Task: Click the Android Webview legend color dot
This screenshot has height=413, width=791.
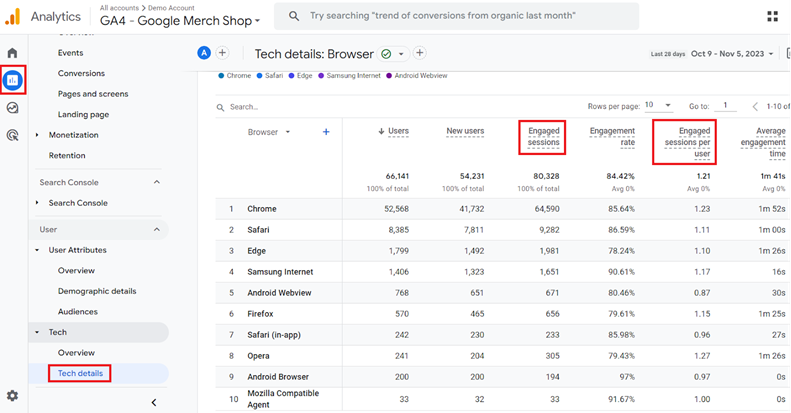Action: pyautogui.click(x=389, y=76)
